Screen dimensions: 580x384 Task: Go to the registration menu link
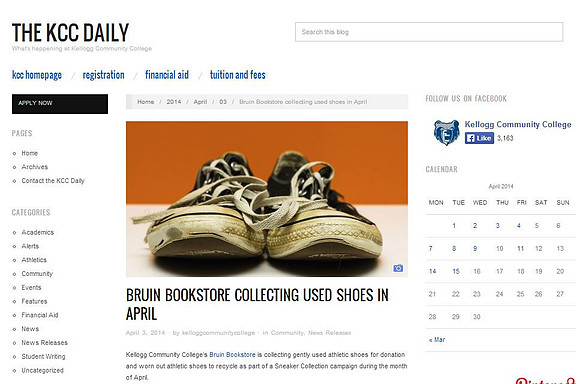click(x=104, y=75)
